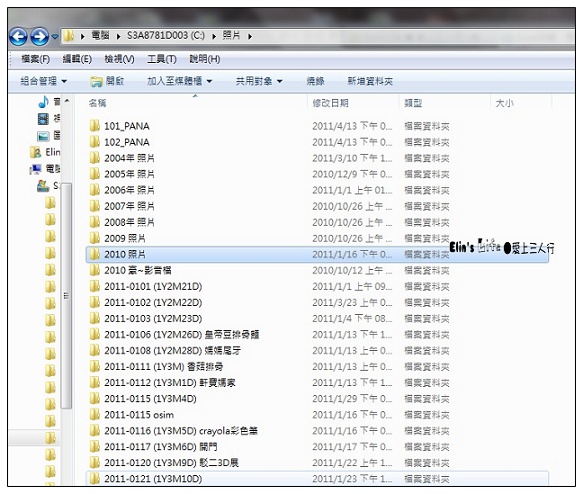This screenshot has height=494, width=583.
Task: Click the 2011-0111 (1Y3M) folder icon
Action: coord(95,366)
